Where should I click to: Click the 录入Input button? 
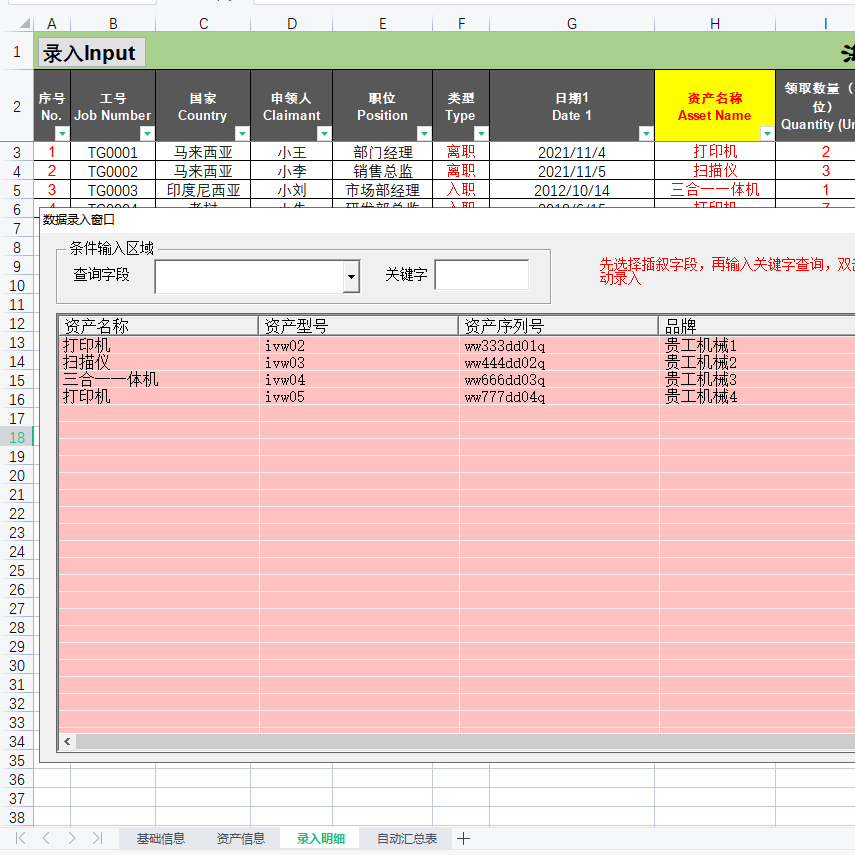[x=91, y=53]
